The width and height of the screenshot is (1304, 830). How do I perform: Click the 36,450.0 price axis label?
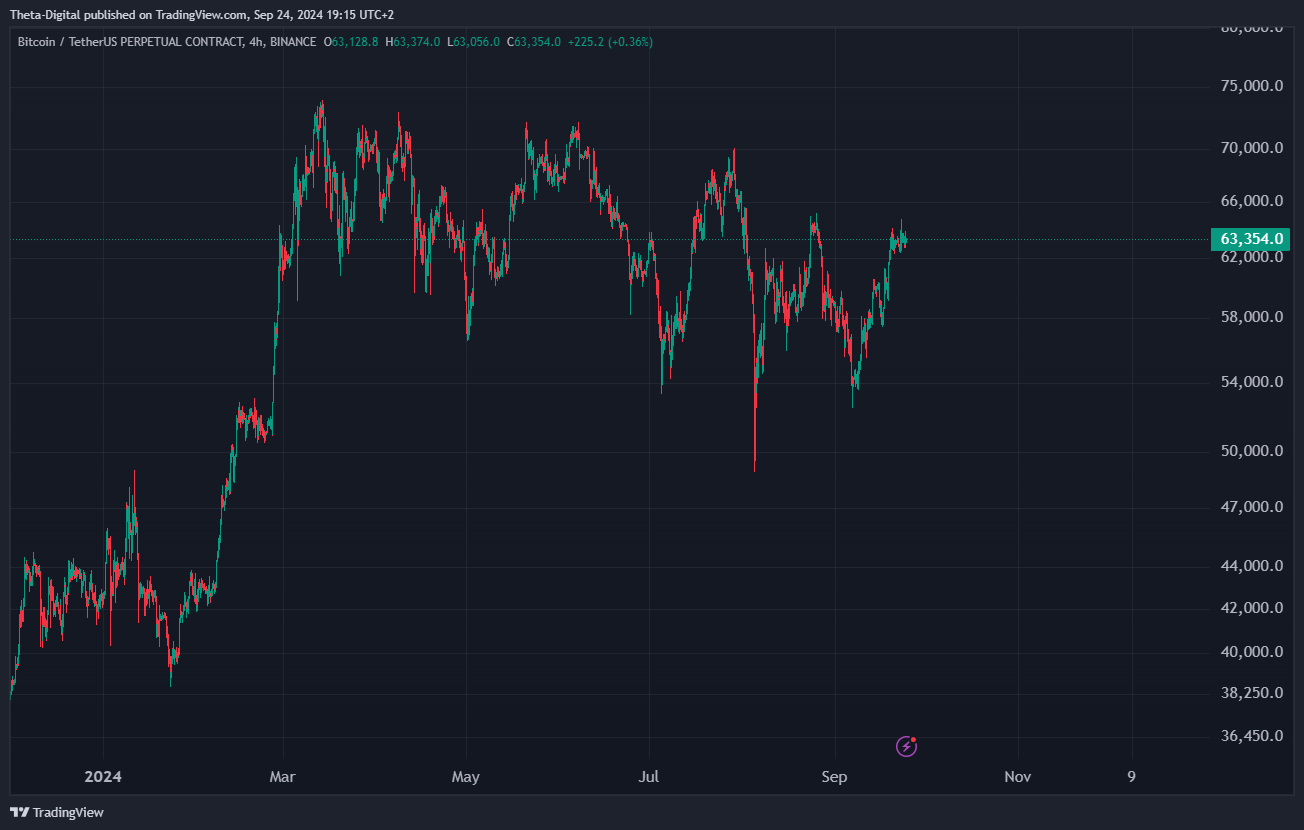tap(1252, 736)
